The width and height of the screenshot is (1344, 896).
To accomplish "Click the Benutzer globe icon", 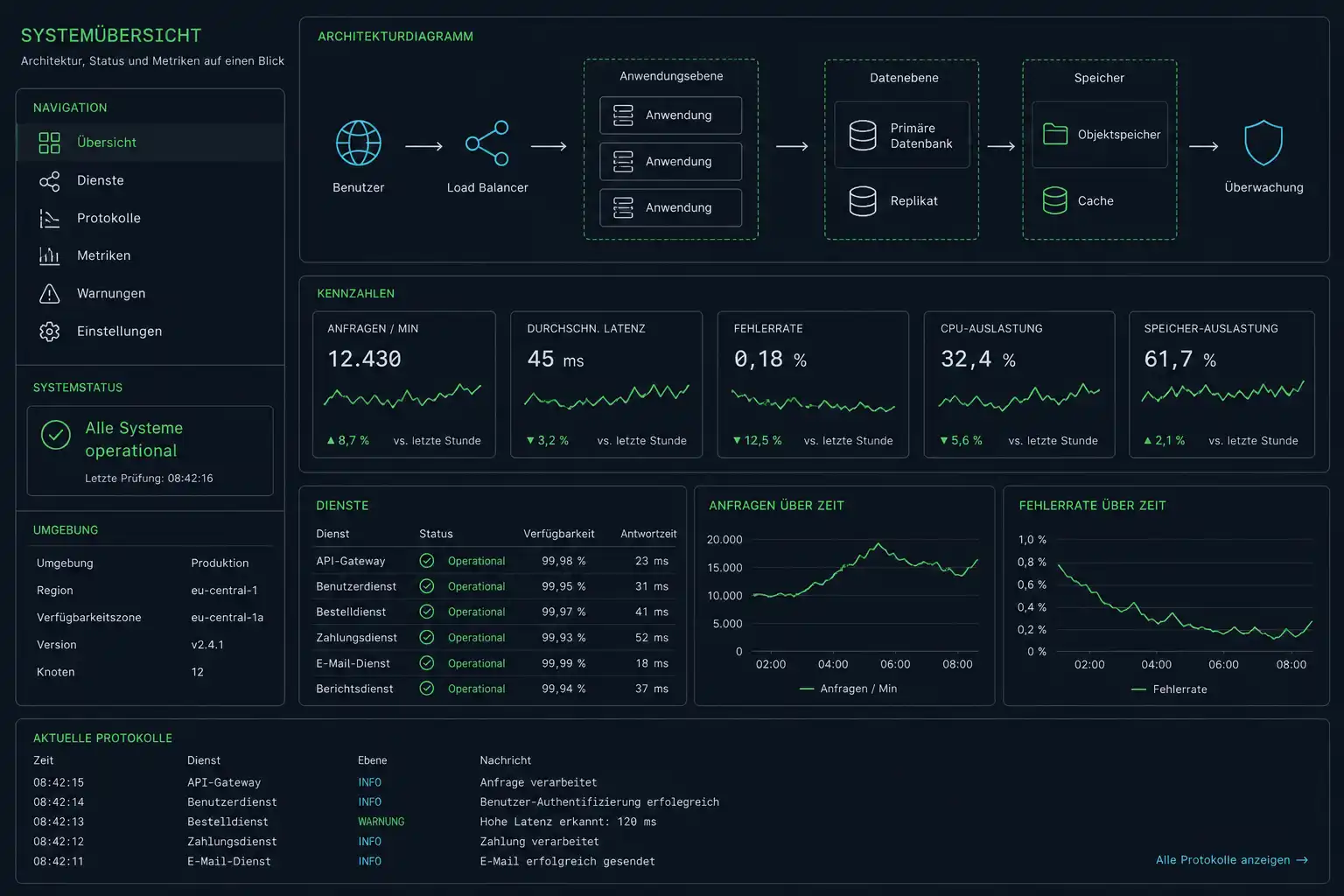I will (359, 143).
